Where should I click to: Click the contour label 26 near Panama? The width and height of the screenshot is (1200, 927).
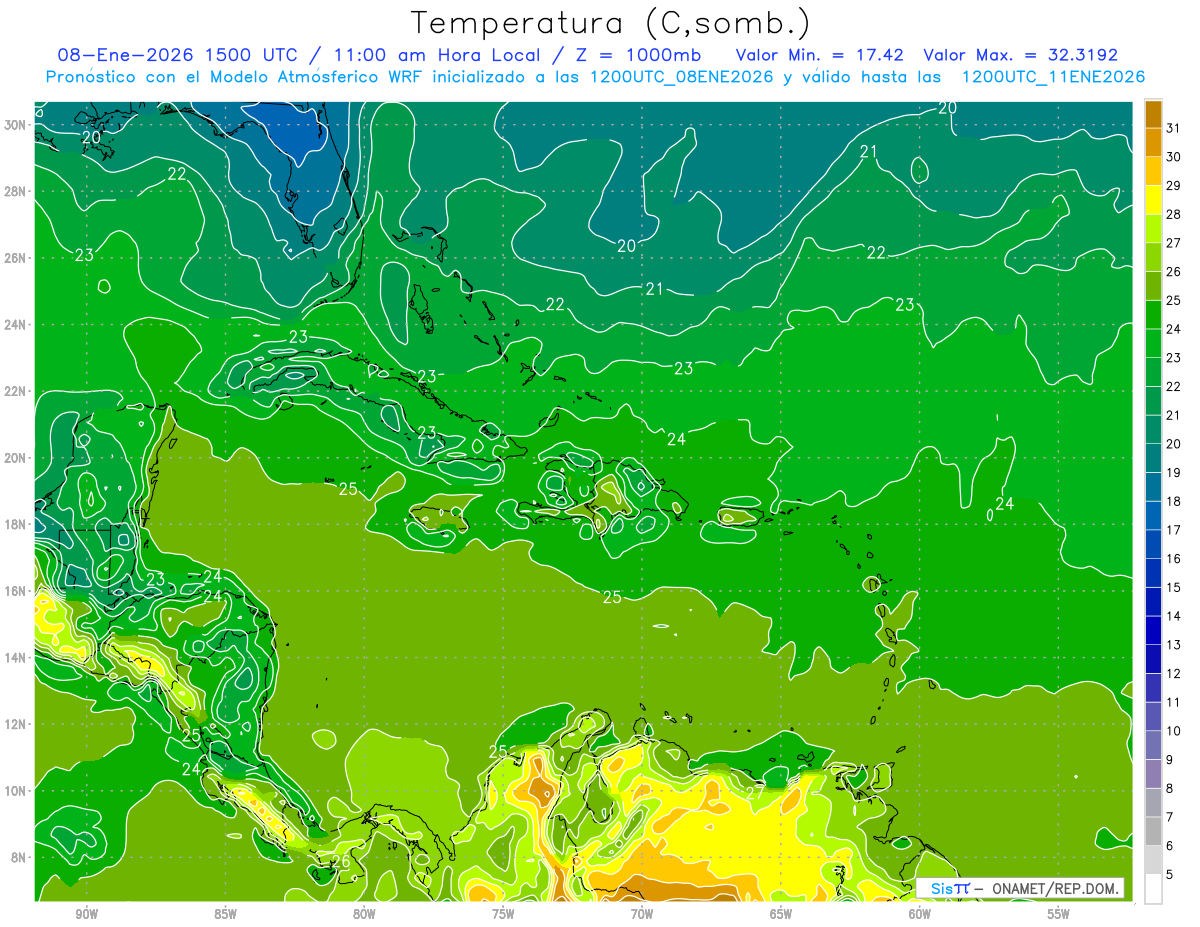point(341,861)
